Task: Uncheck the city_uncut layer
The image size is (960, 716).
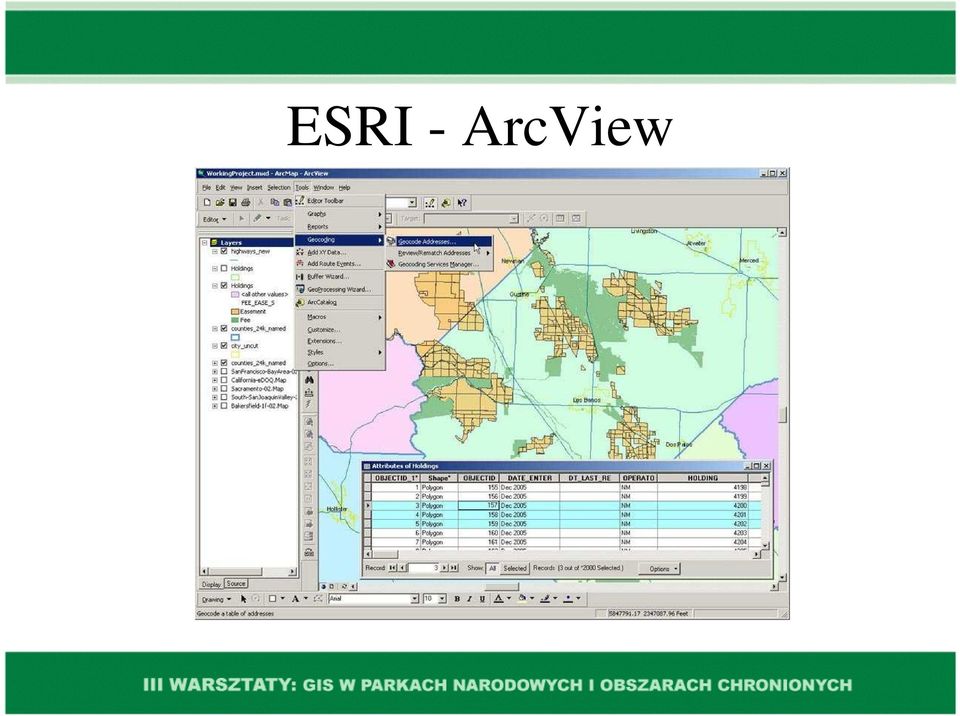Action: pyautogui.click(x=224, y=345)
